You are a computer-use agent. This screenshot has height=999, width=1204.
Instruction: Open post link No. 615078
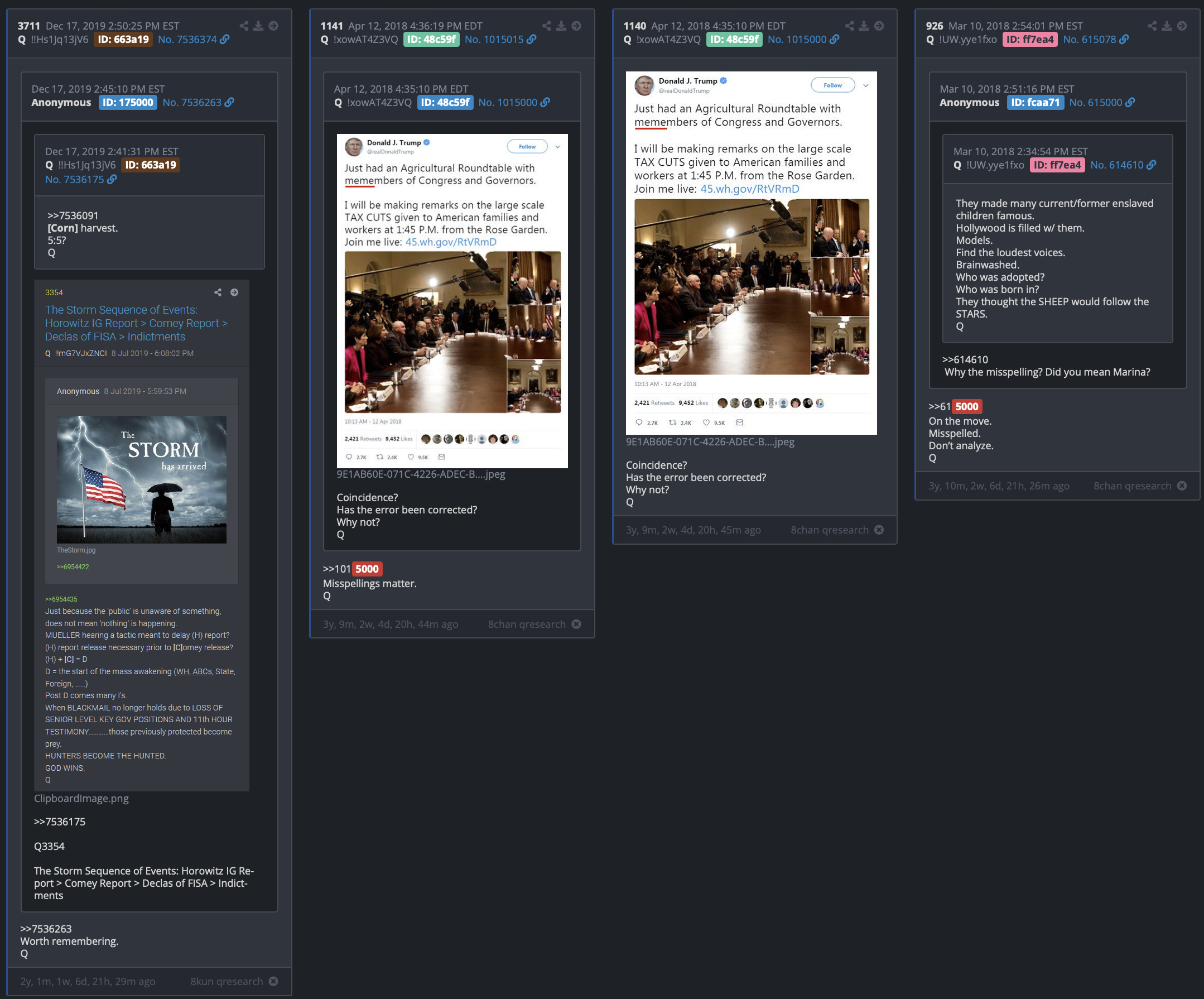point(1096,40)
